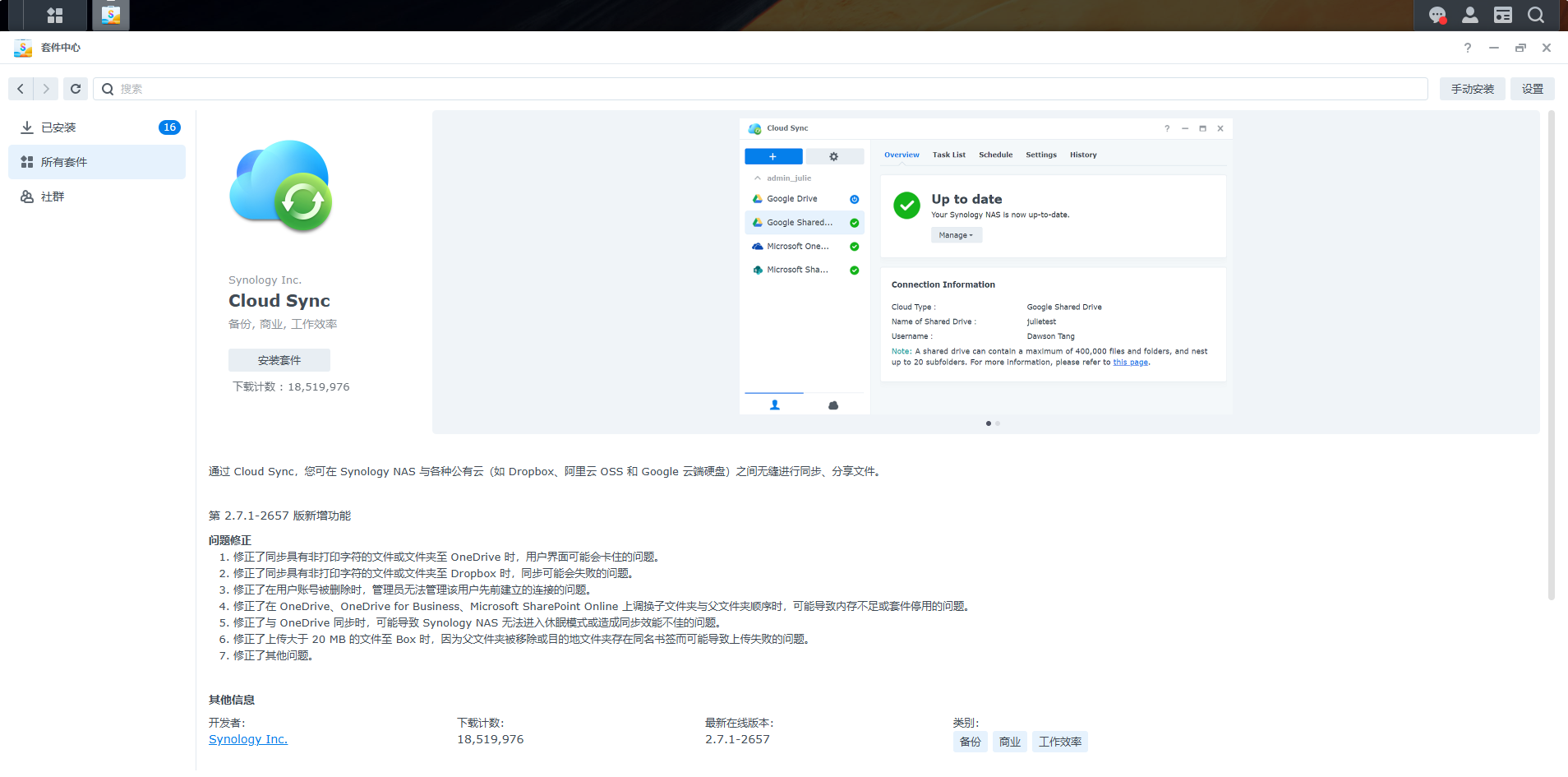This screenshot has width=1568, height=777.
Task: Click the 商业 category tag
Action: (1010, 742)
